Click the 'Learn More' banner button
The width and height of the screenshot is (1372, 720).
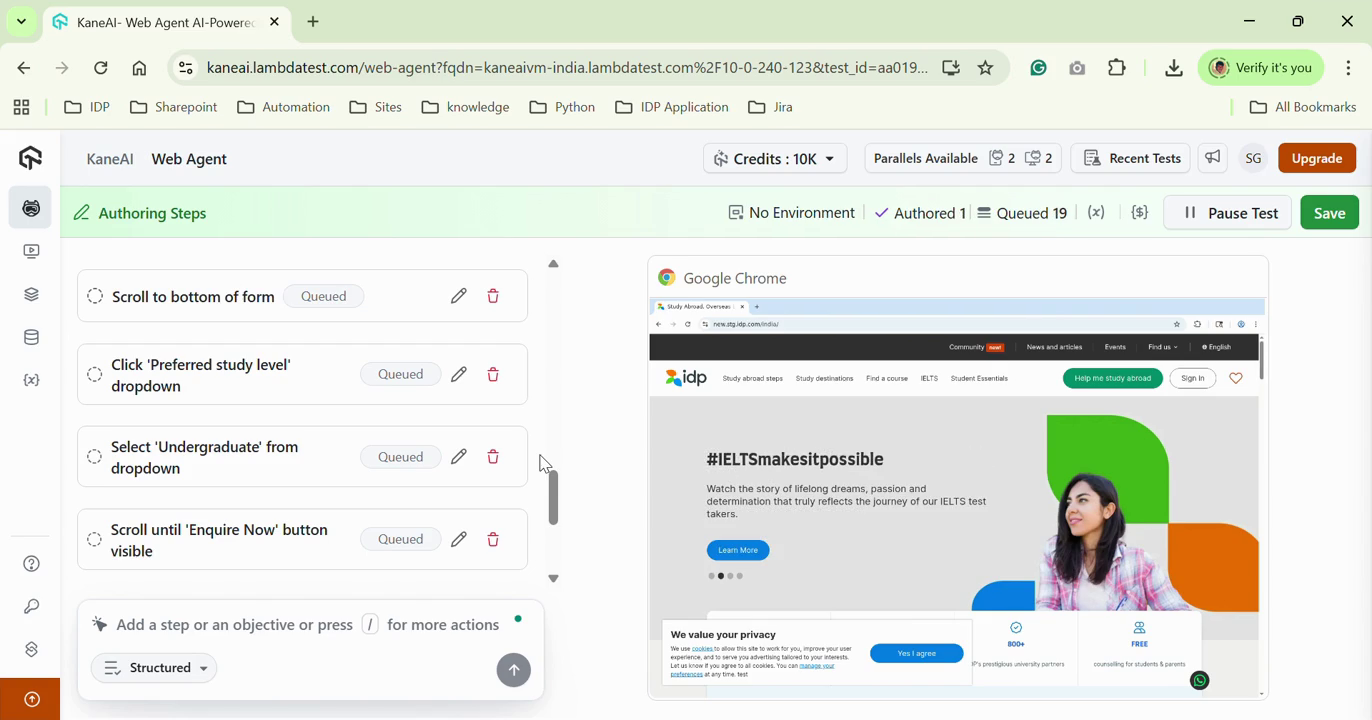click(x=738, y=550)
